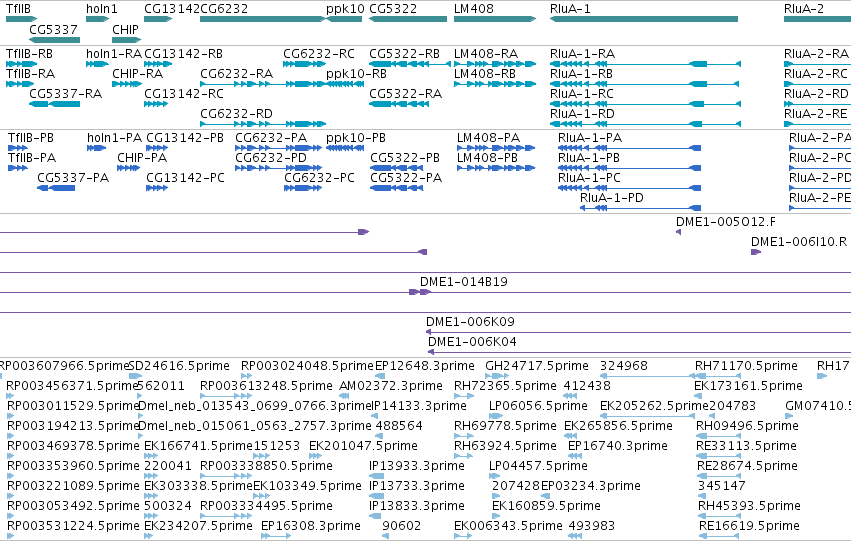Click protein CG6232-PA
The image size is (851, 541).
[278, 148]
